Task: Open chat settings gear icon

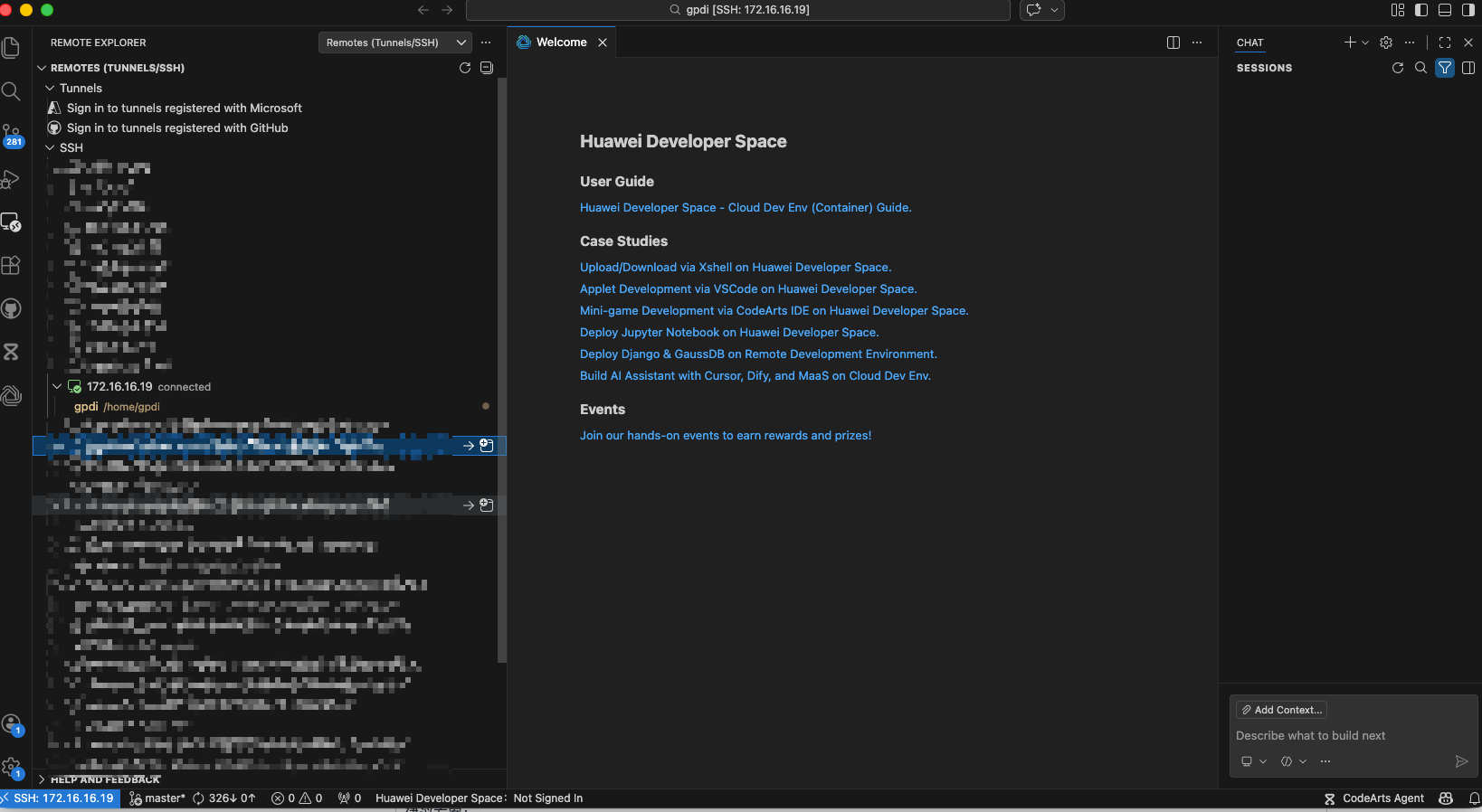Action: 1386,42
